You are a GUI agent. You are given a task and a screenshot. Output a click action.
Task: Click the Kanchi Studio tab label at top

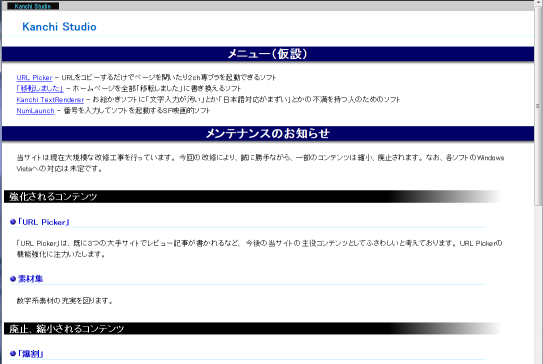tap(33, 6)
